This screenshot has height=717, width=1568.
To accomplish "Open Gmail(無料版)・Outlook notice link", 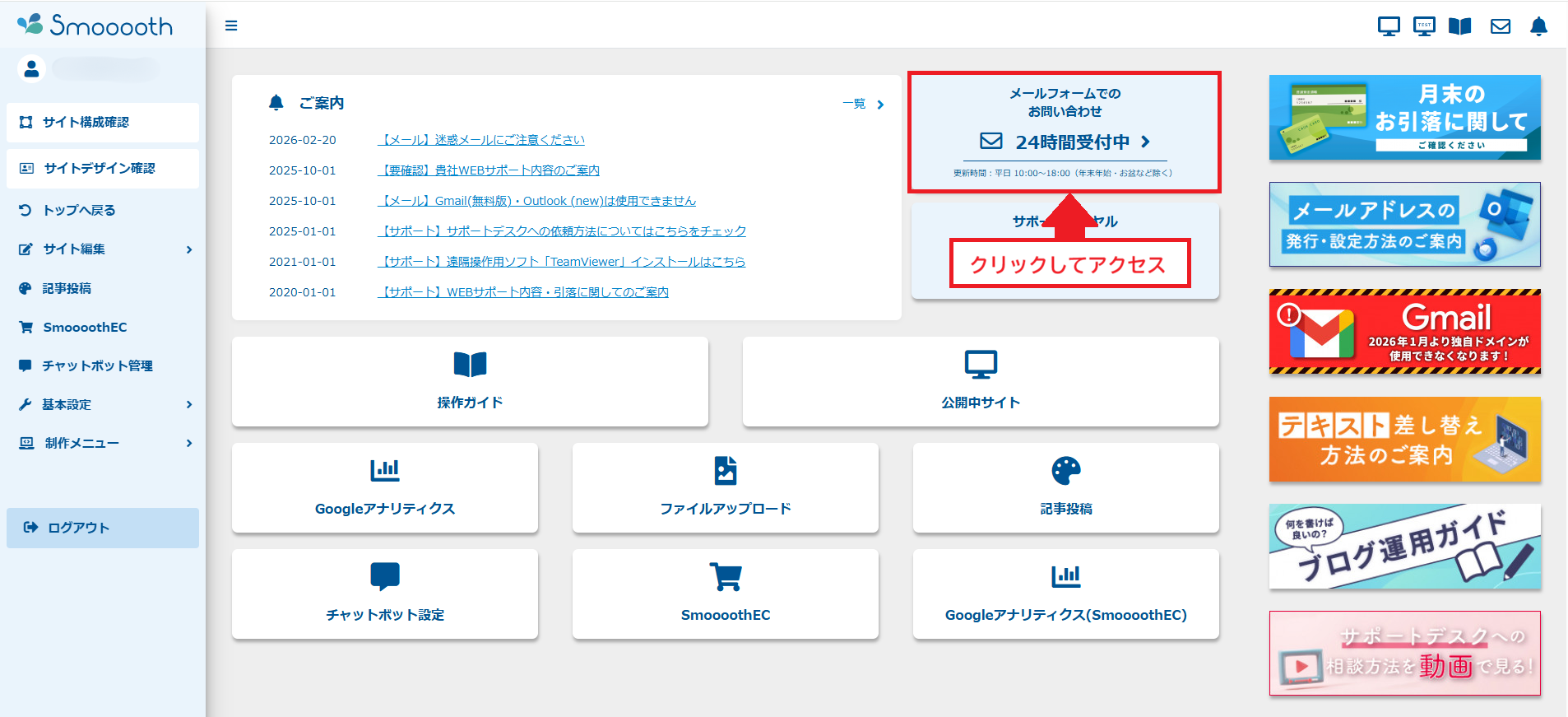I will point(536,201).
